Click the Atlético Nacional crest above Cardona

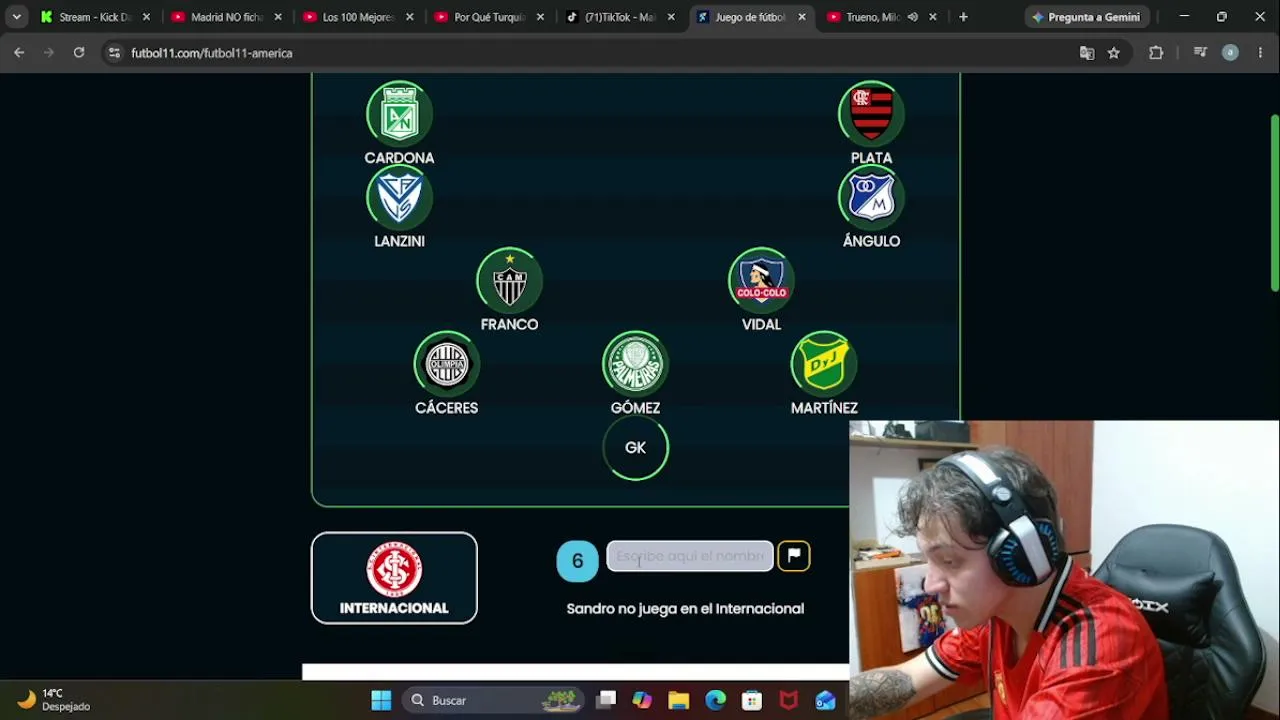click(x=399, y=114)
